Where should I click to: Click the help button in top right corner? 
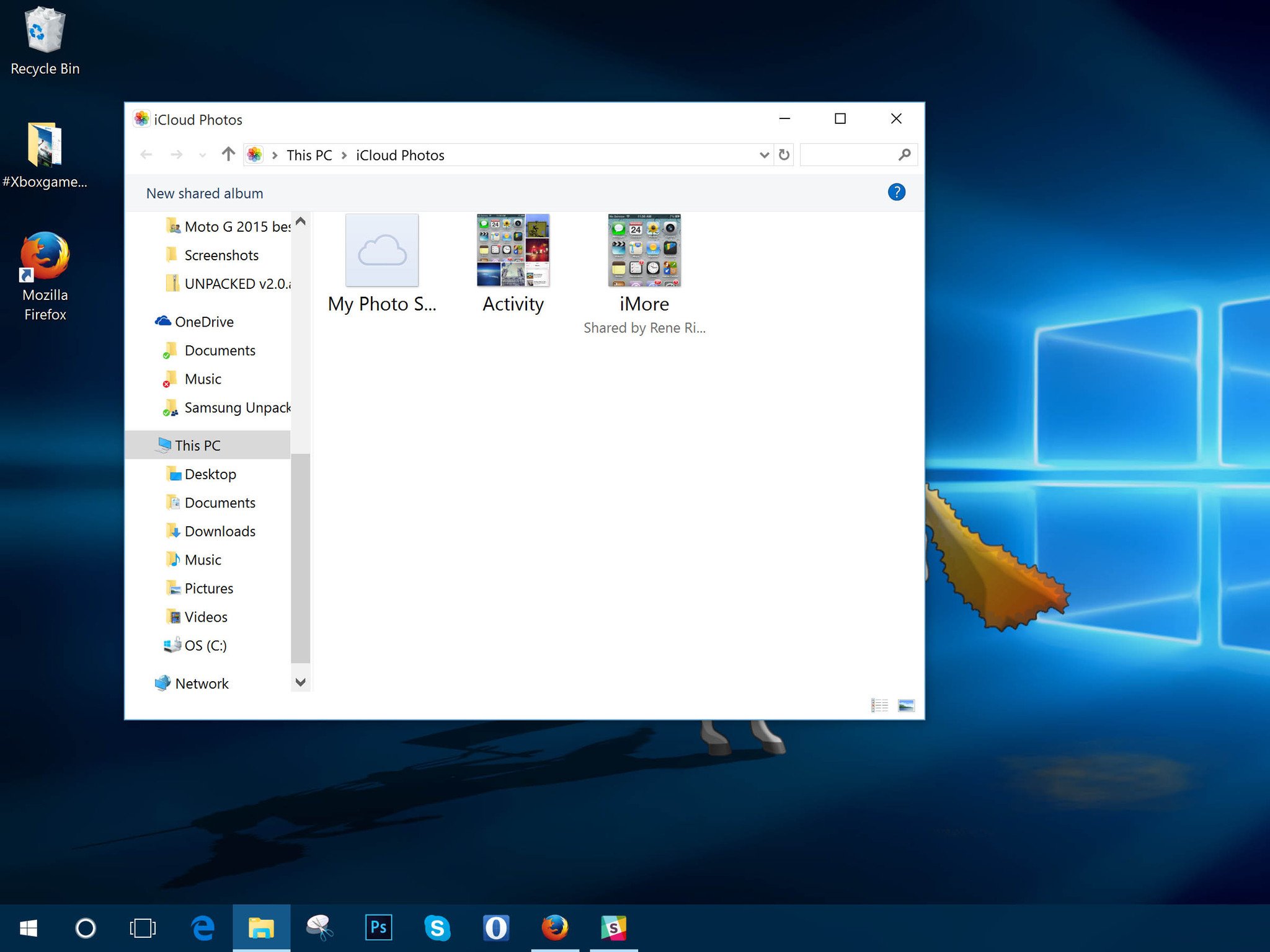[x=897, y=192]
